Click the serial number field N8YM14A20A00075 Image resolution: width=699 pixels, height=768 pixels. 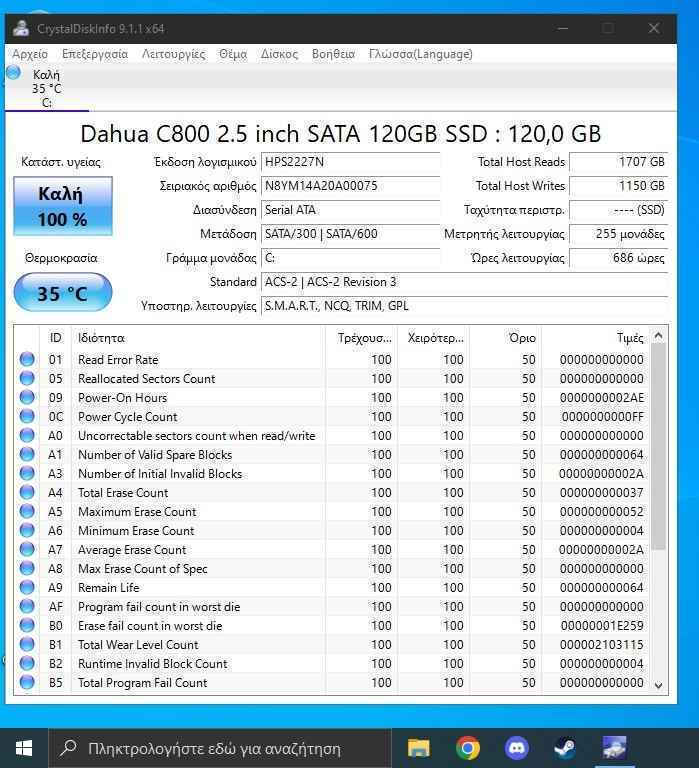[x=350, y=186]
